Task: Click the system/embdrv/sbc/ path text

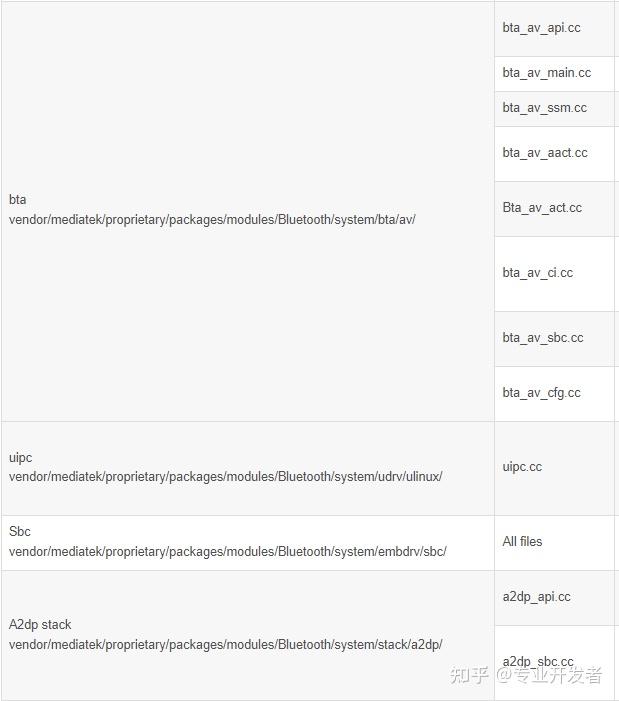Action: pos(227,551)
